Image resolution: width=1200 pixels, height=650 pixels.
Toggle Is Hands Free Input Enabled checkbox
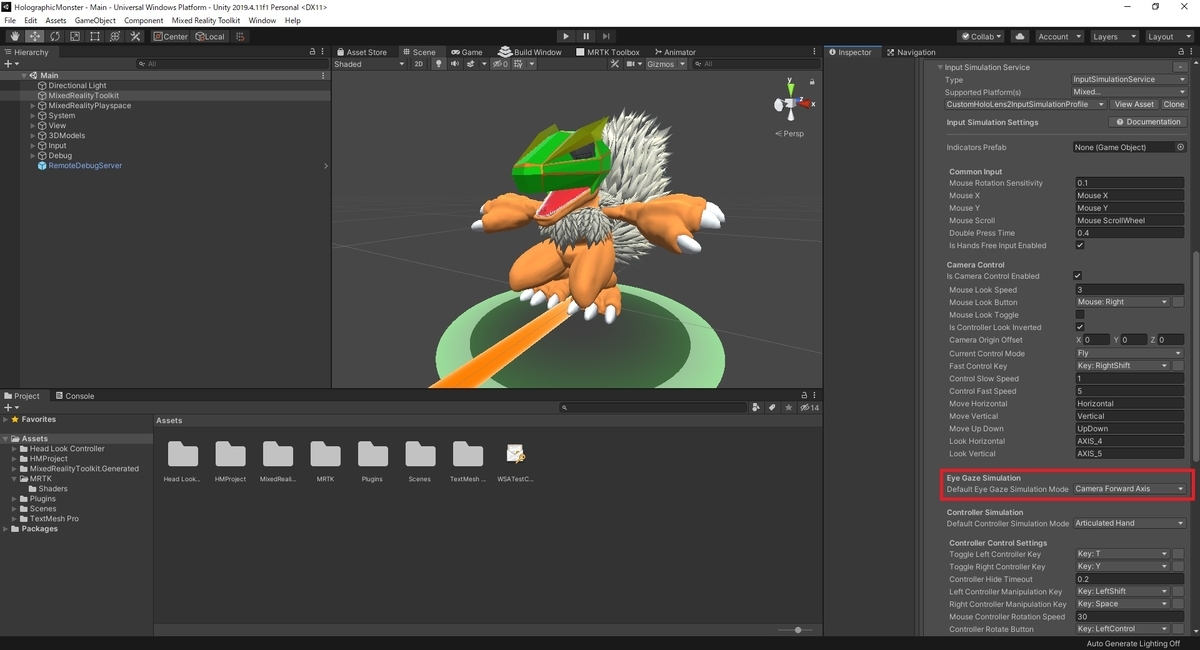pyautogui.click(x=1079, y=245)
